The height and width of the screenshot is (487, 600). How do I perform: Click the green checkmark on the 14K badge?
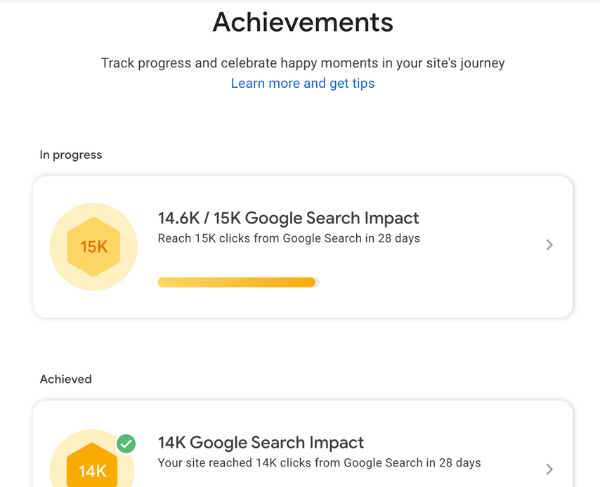coord(126,443)
